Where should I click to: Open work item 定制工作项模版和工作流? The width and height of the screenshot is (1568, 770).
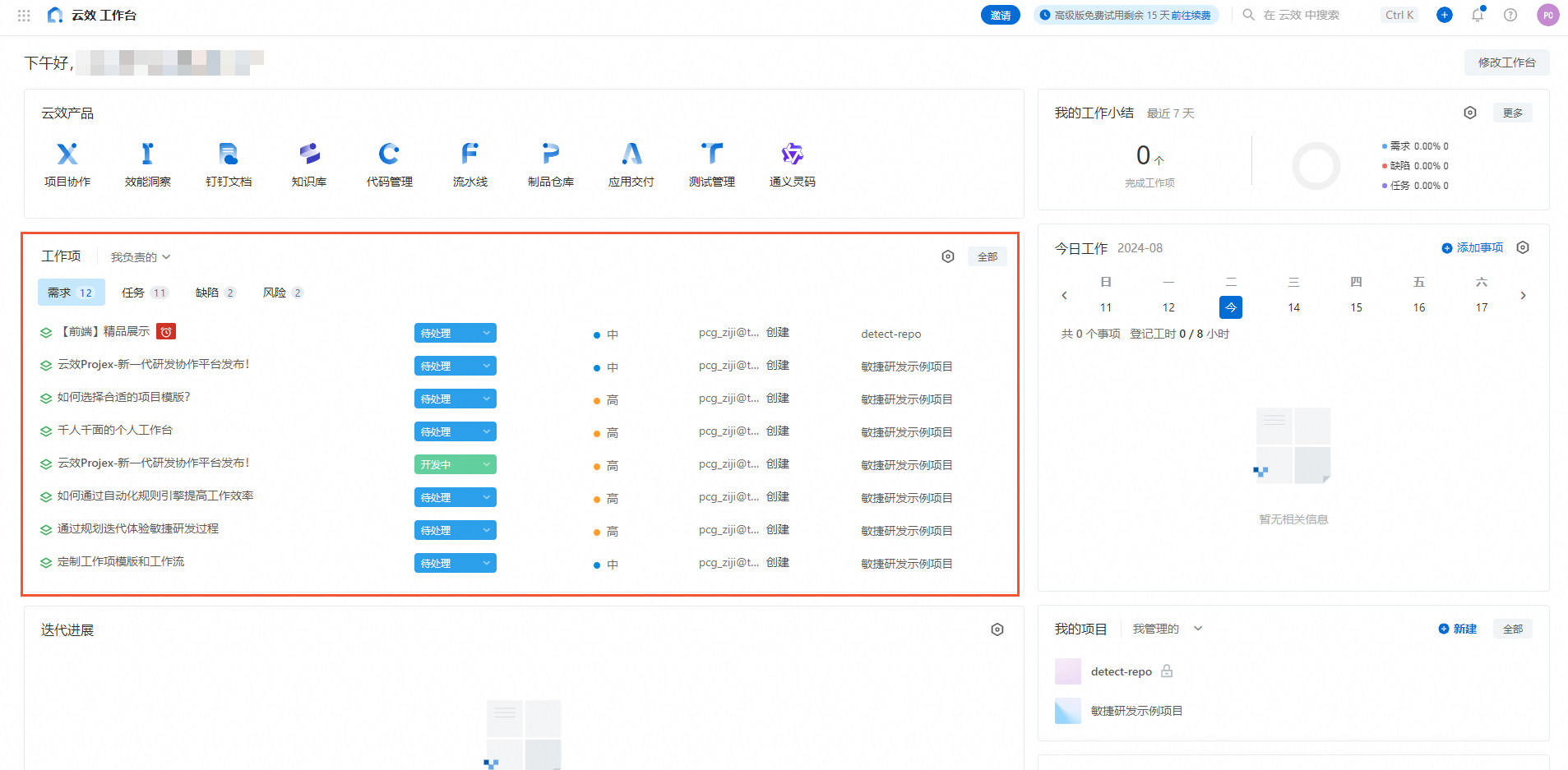pyautogui.click(x=121, y=561)
